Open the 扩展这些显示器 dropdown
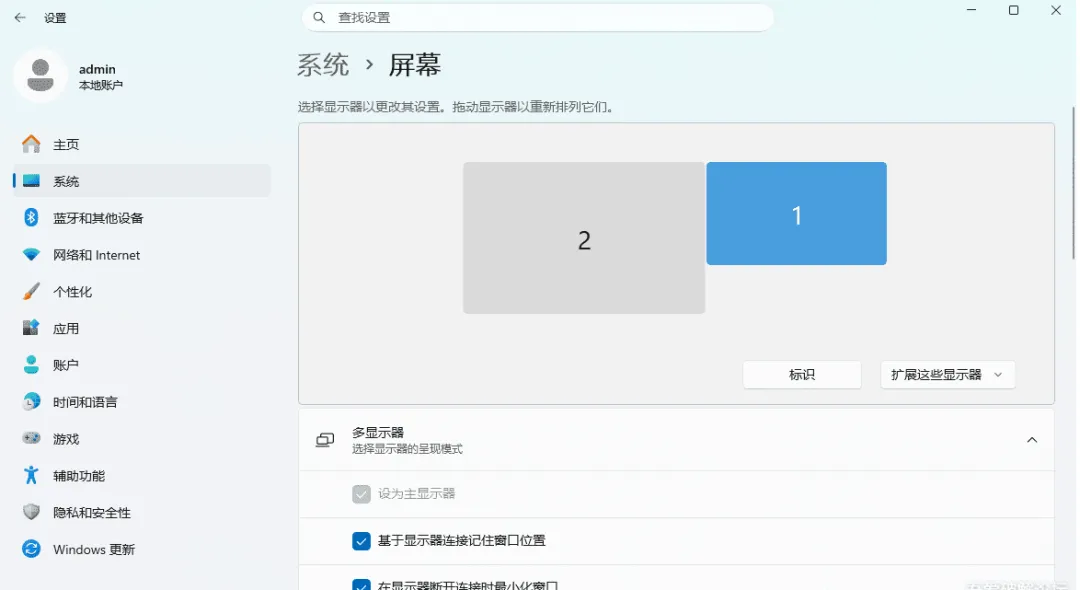Screen dimensions: 1080x590 947,375
